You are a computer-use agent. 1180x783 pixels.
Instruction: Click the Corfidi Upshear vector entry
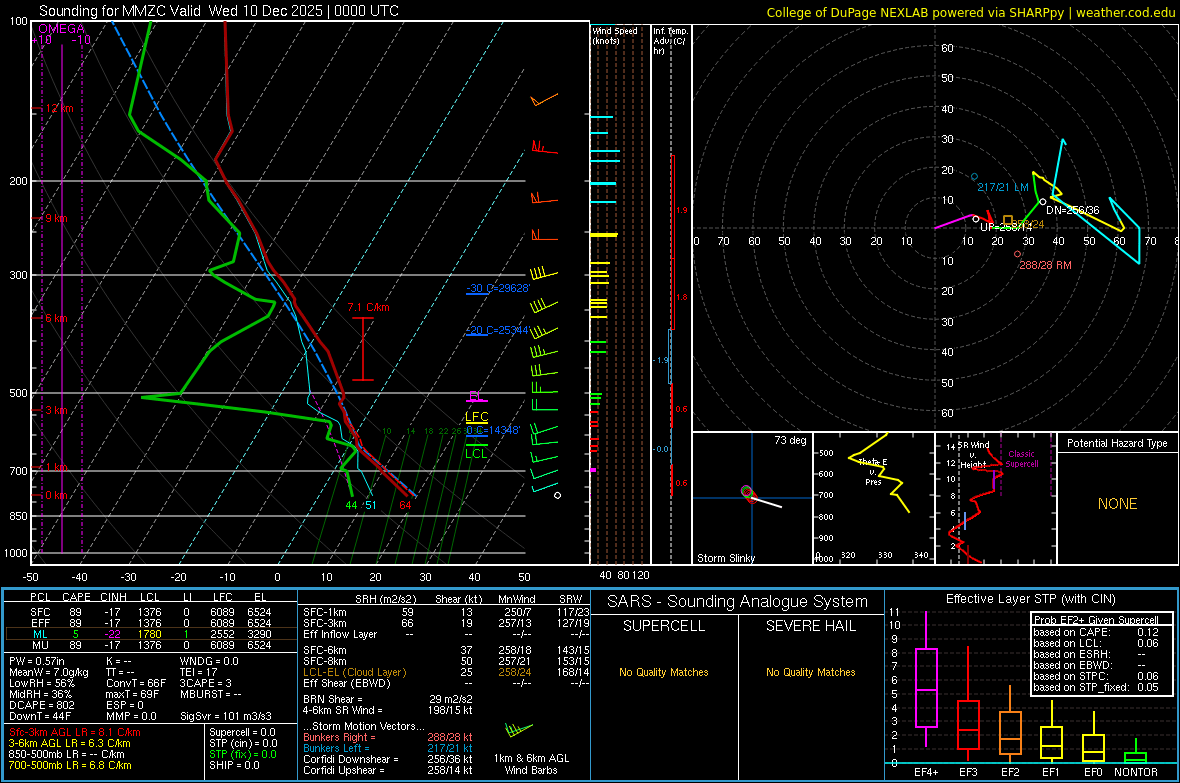click(388, 770)
